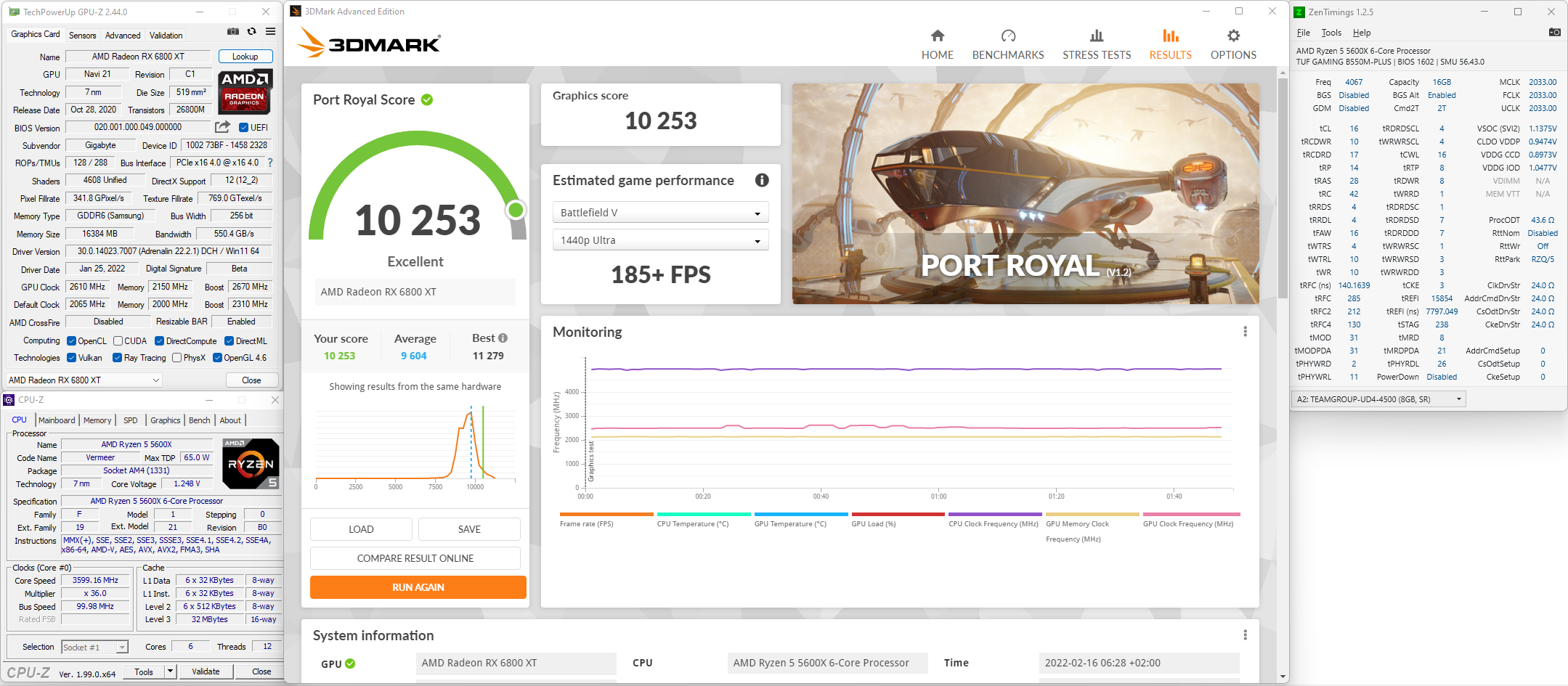Click the Lookup button in GPU-Z
This screenshot has height=686, width=1568.
point(245,57)
